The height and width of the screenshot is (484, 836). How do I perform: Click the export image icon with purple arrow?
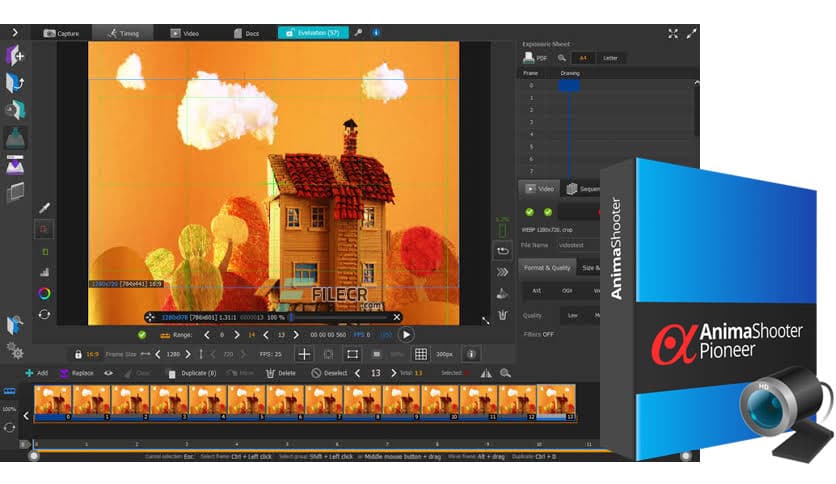15,165
